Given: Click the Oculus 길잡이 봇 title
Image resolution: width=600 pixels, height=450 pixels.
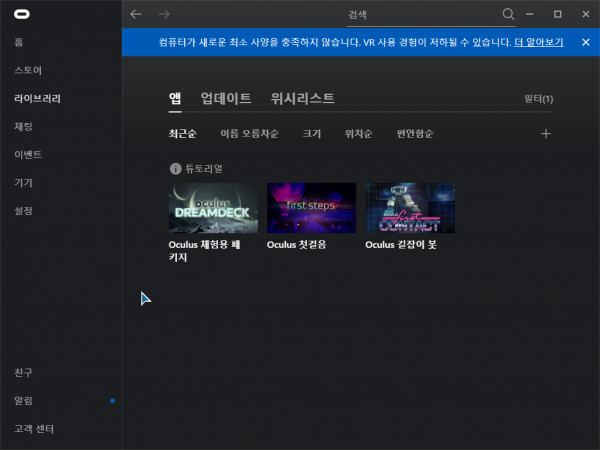Looking at the screenshot, I should point(401,245).
